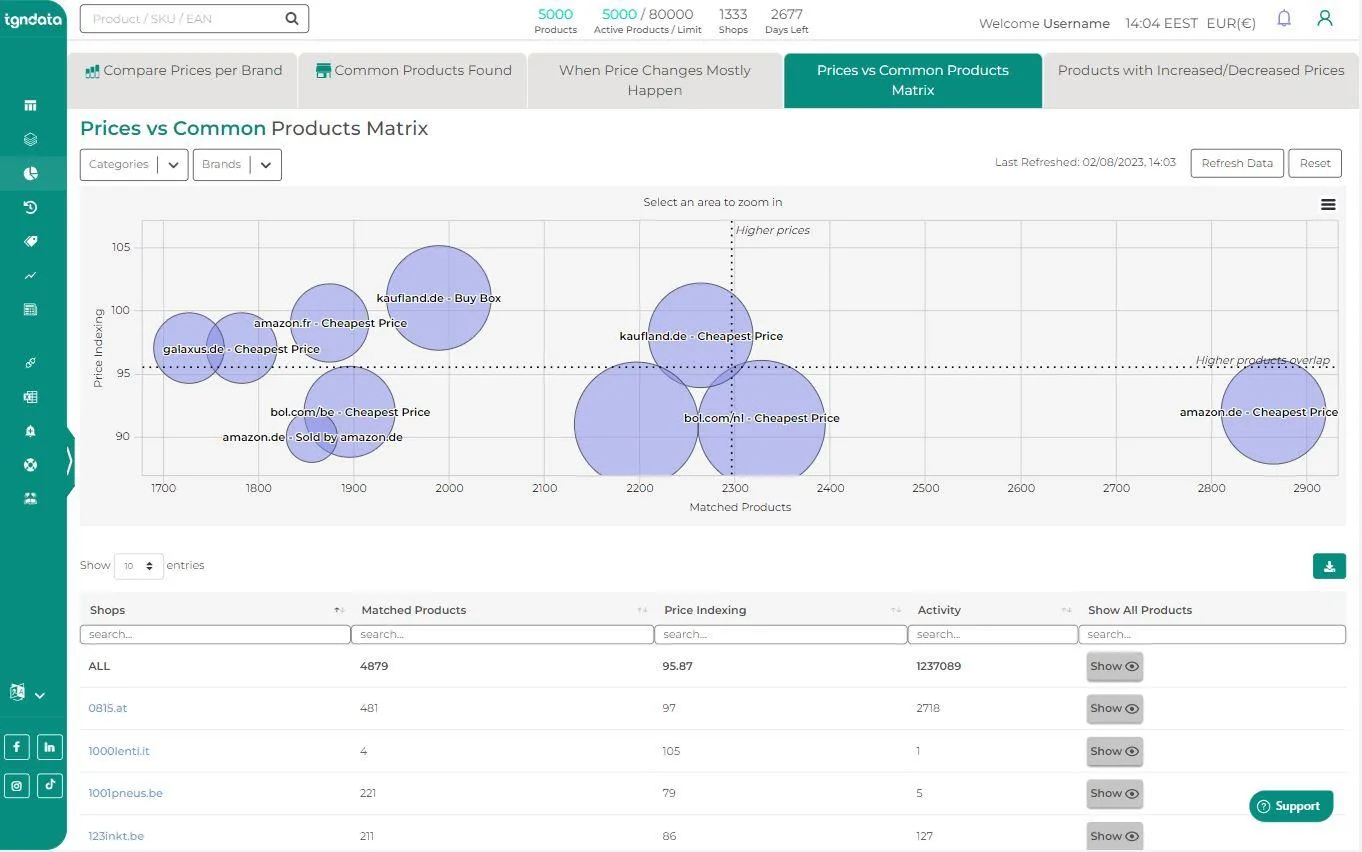Open the Facebook social link
The height and width of the screenshot is (852, 1362).
[17, 747]
